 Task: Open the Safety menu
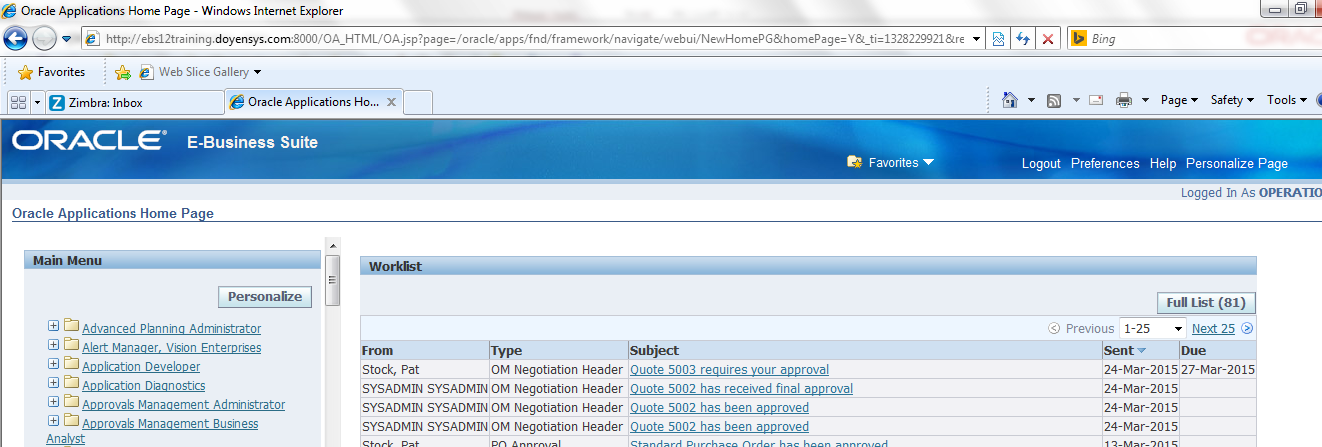click(1232, 100)
